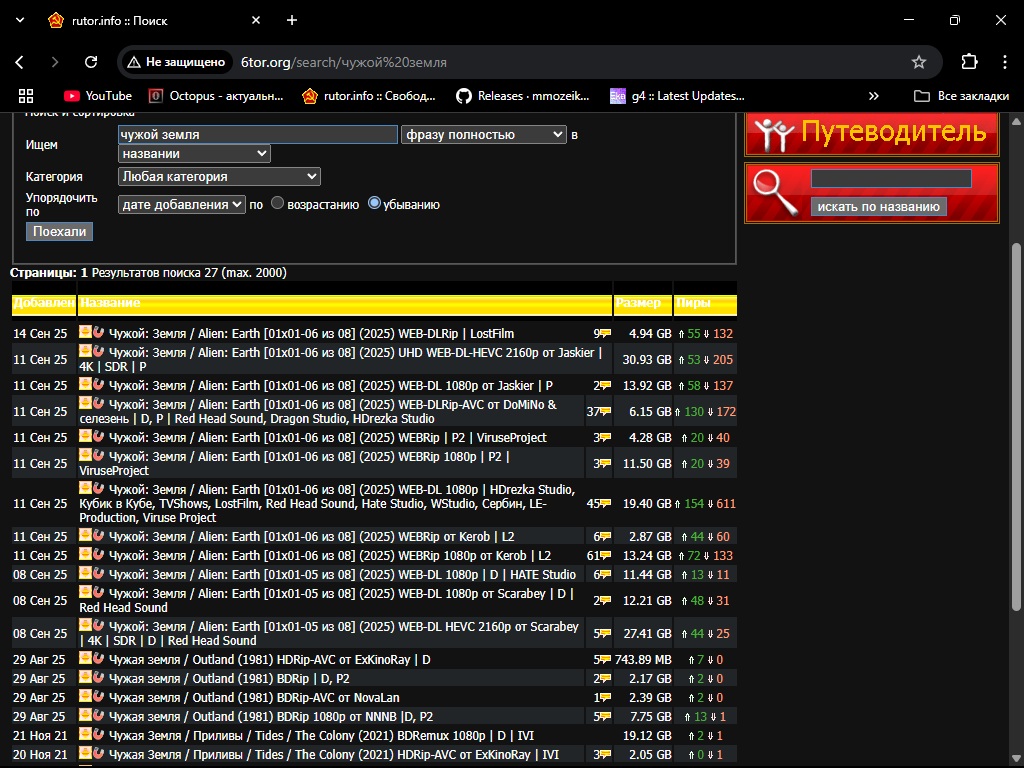
Task: Open the 'дате добавления' sort-by dropdown
Action: [x=181, y=204]
